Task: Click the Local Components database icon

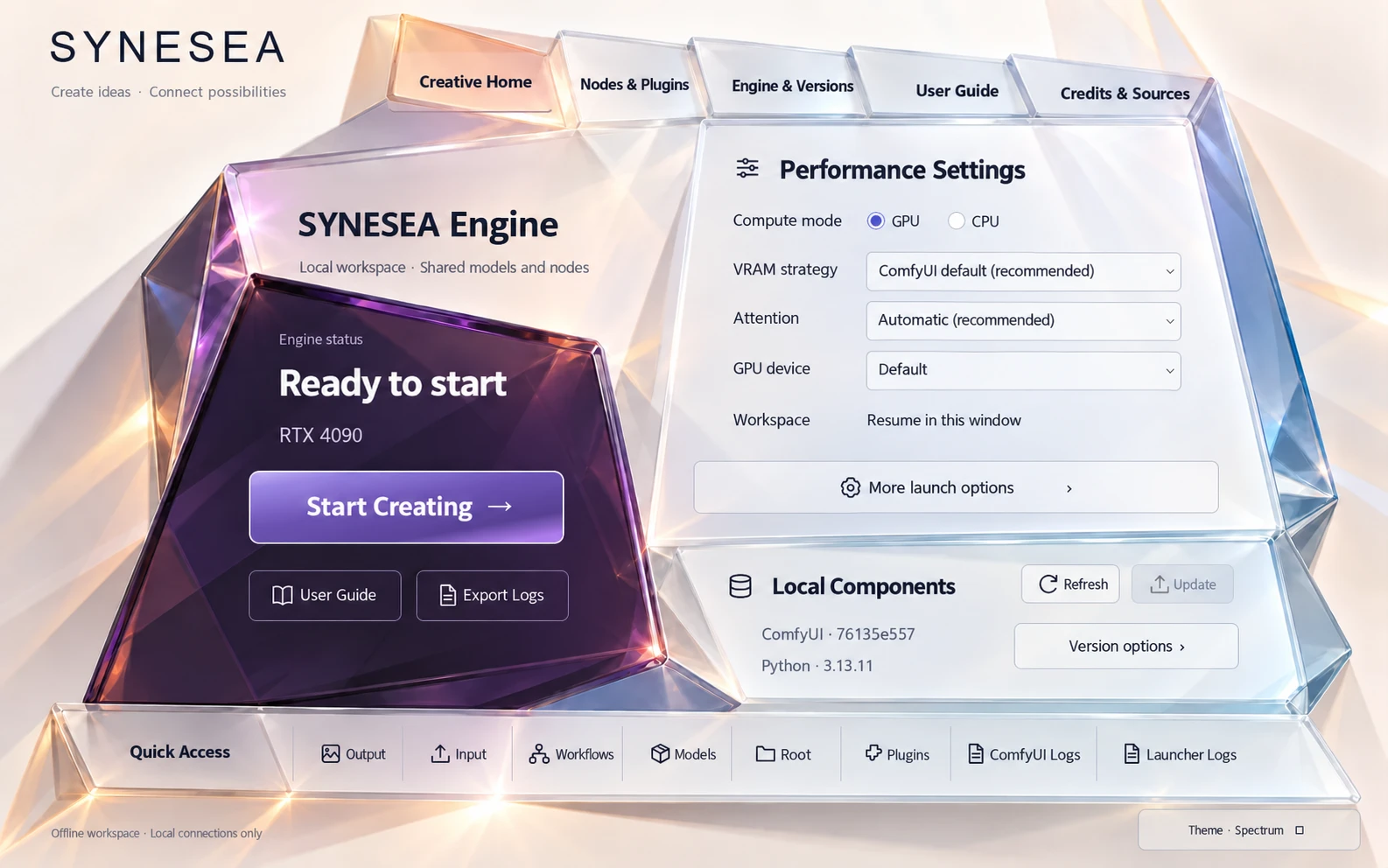Action: point(740,586)
